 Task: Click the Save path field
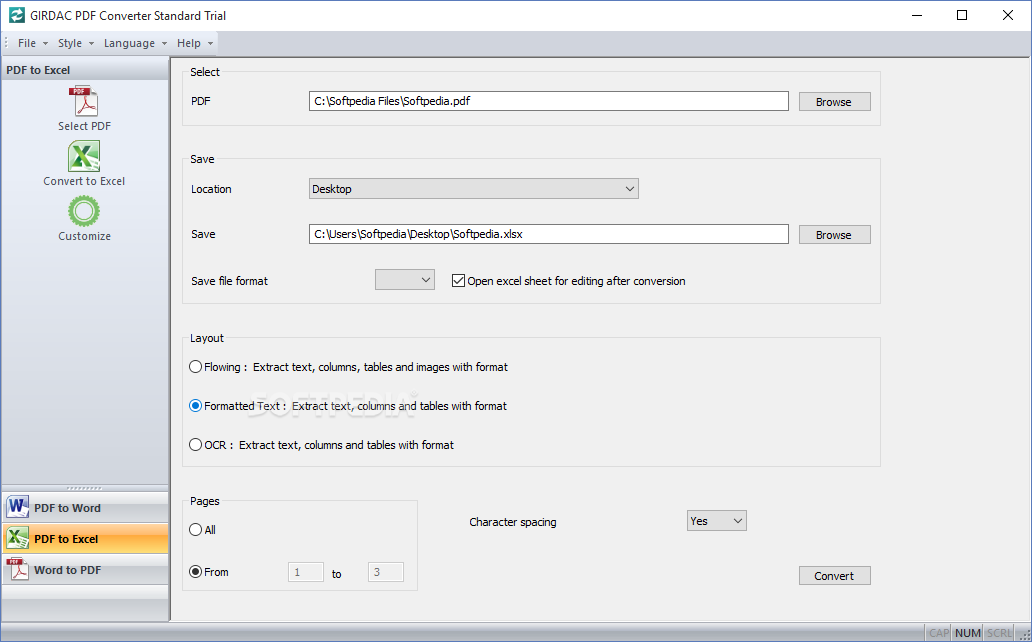click(548, 234)
